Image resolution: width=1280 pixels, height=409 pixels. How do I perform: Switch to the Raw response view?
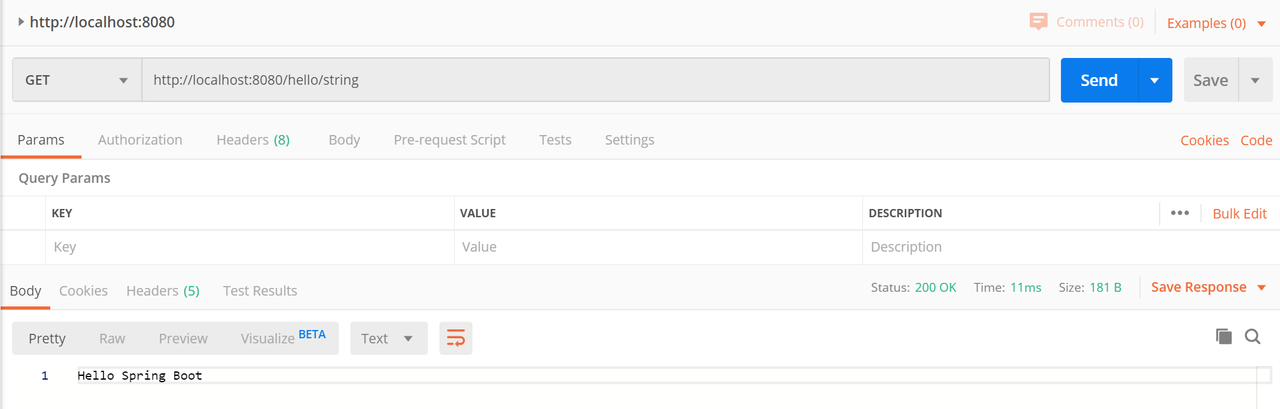[111, 338]
